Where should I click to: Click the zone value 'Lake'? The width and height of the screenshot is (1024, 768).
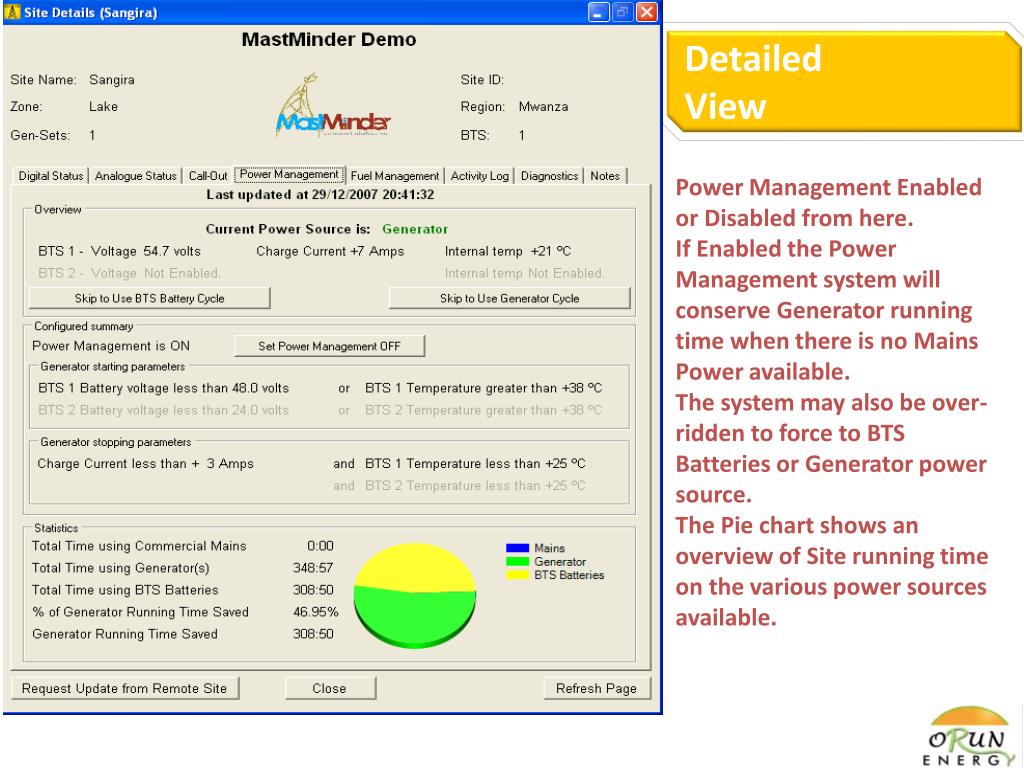click(x=103, y=106)
